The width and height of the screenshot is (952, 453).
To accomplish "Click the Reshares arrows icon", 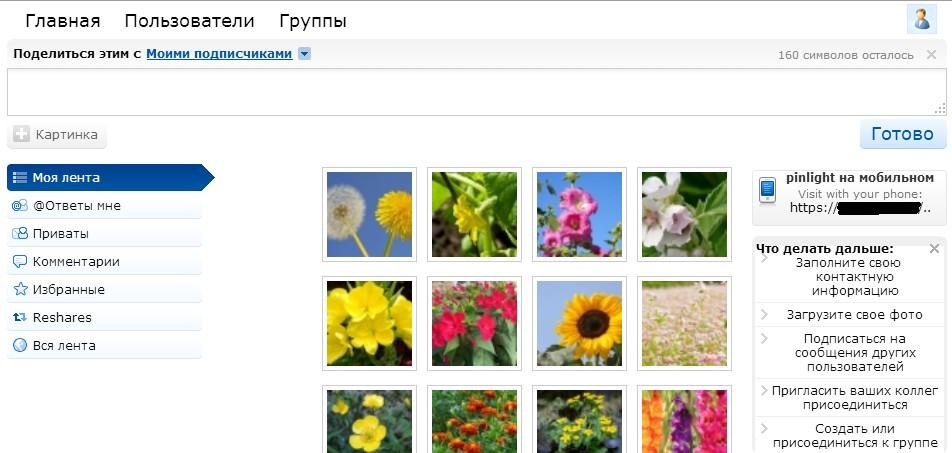I will coord(20,318).
